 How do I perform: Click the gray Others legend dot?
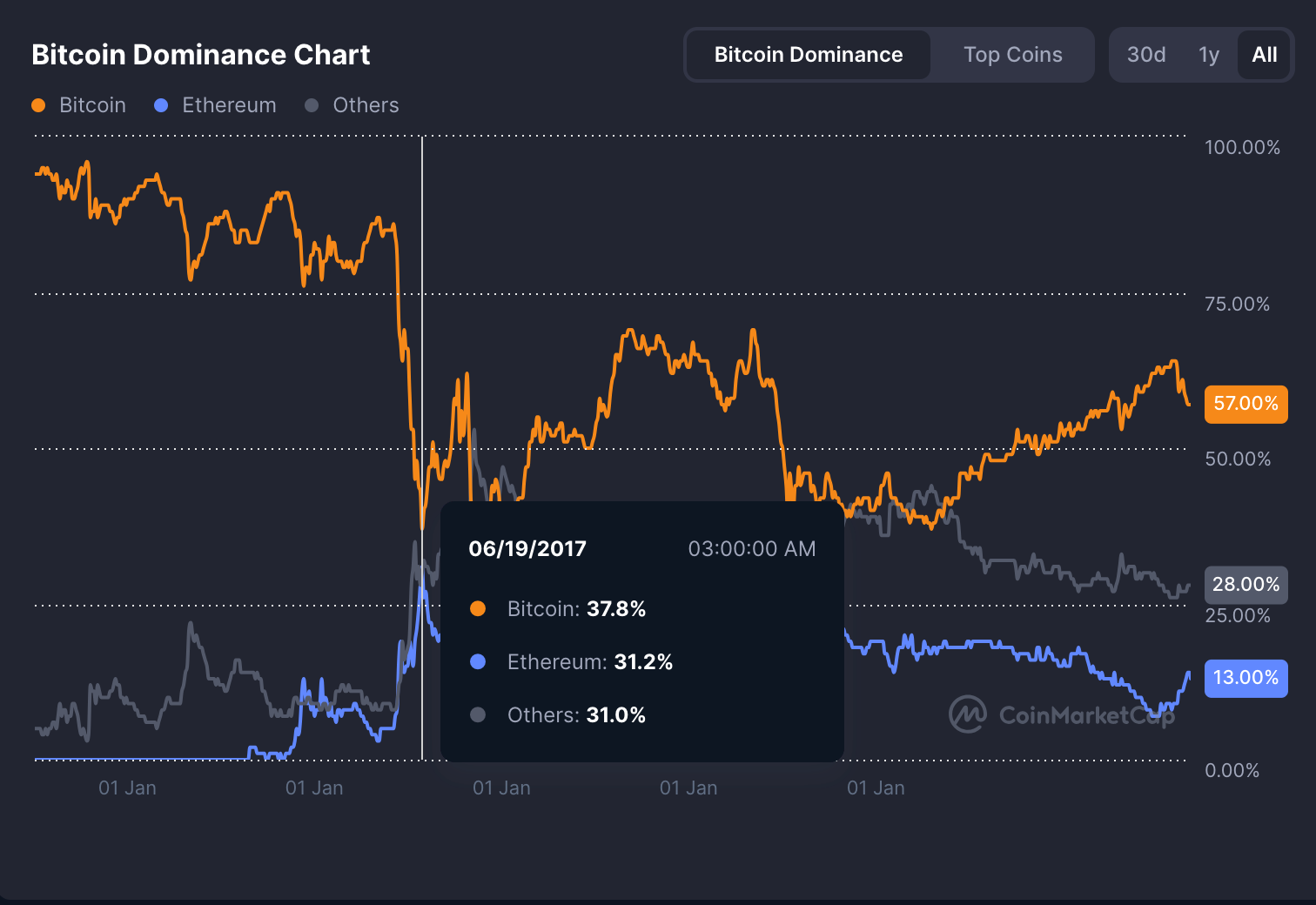click(312, 104)
